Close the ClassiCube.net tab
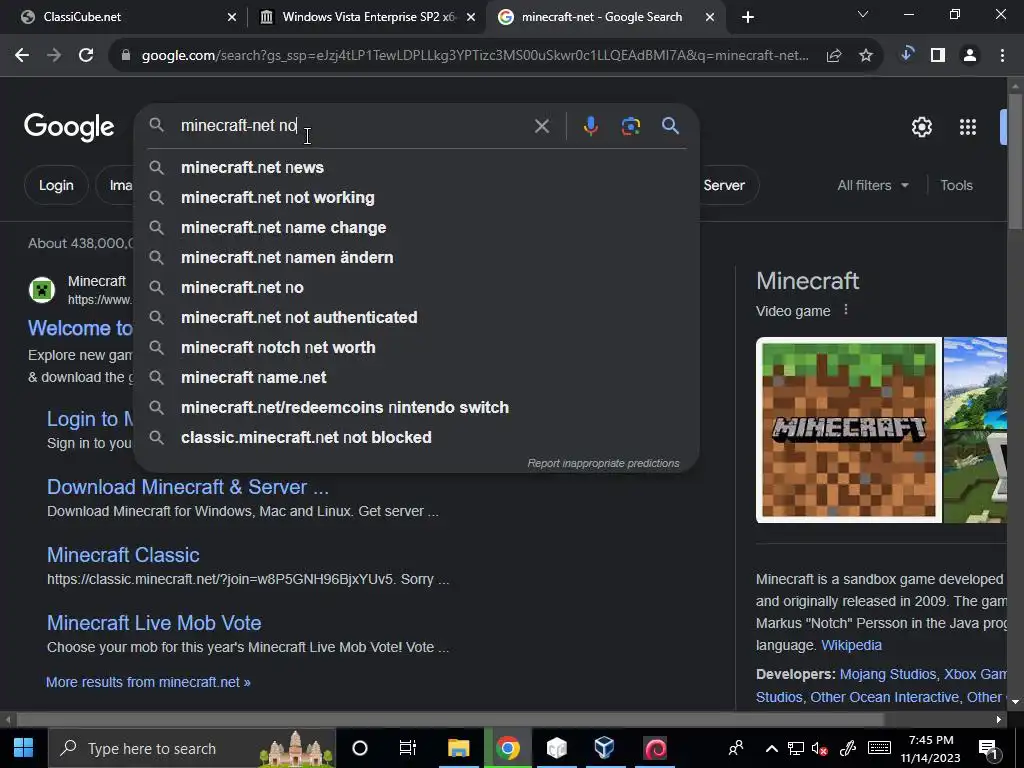This screenshot has height=768, width=1024. pyautogui.click(x=231, y=17)
